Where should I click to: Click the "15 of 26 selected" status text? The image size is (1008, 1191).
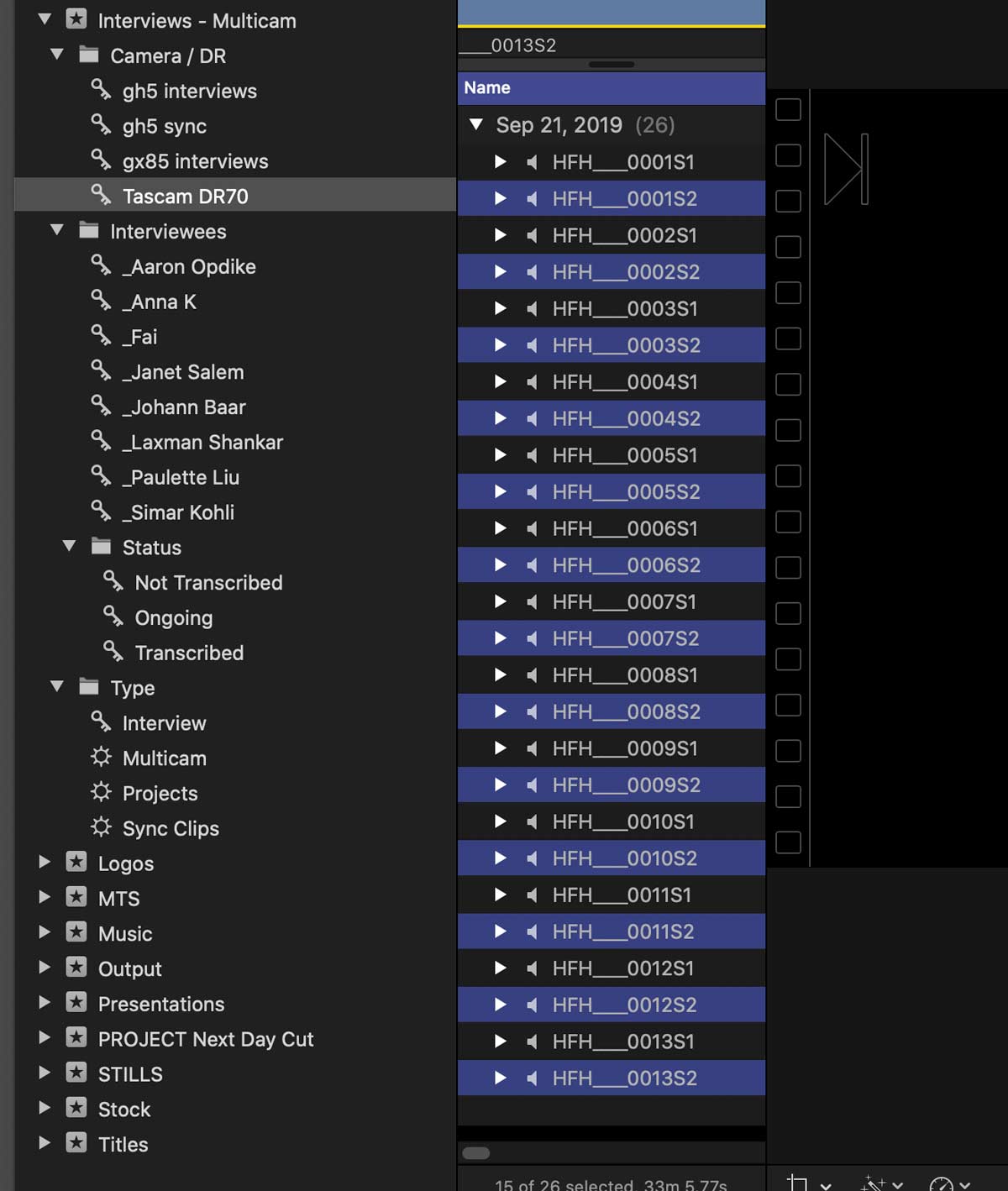click(x=564, y=1184)
